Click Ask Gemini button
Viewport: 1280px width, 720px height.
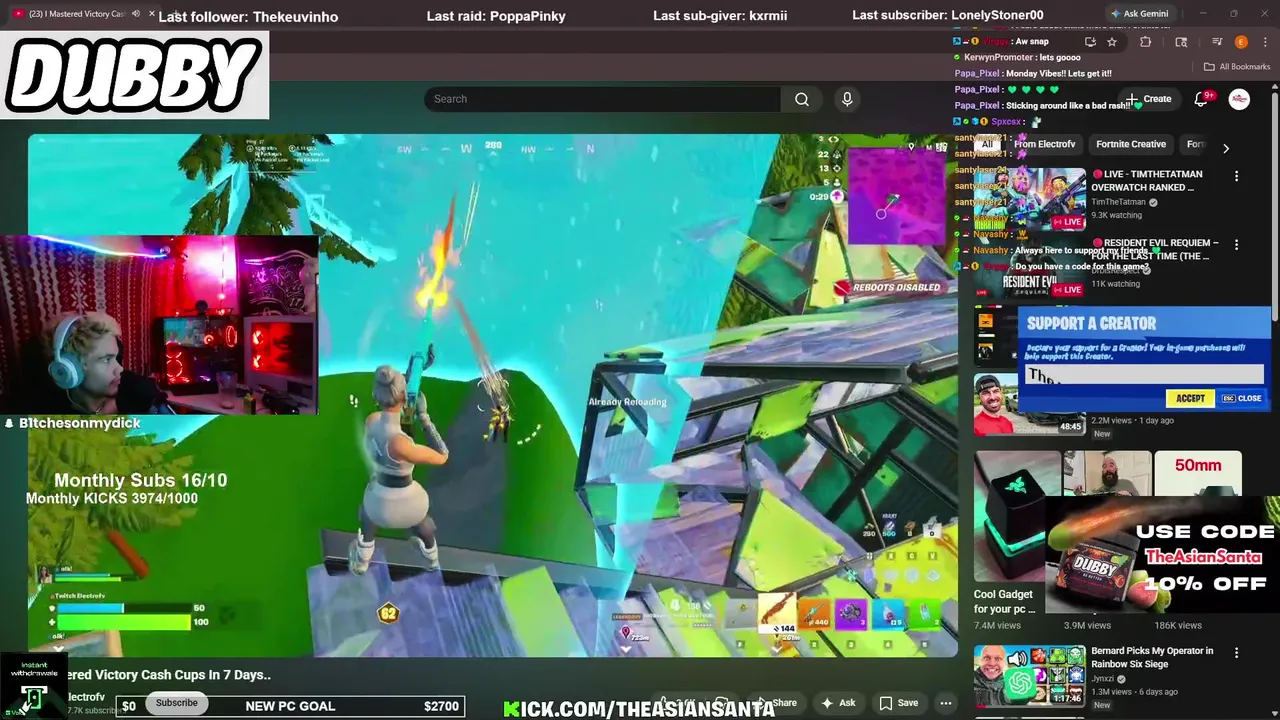point(1139,14)
